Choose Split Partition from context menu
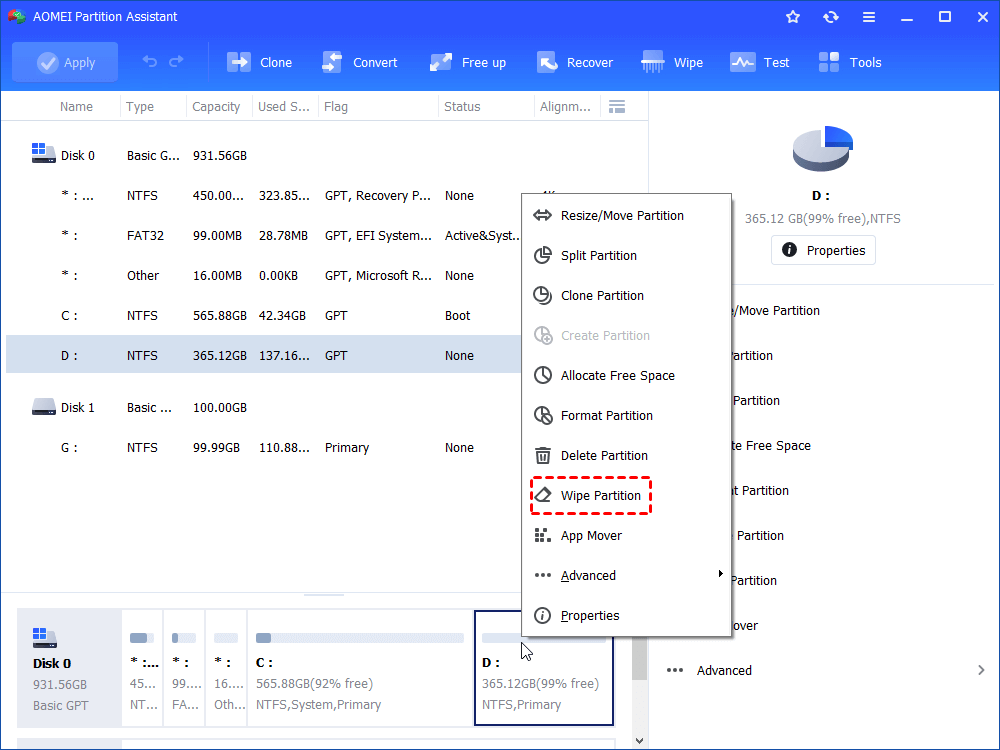Image resolution: width=1000 pixels, height=750 pixels. (x=626, y=256)
